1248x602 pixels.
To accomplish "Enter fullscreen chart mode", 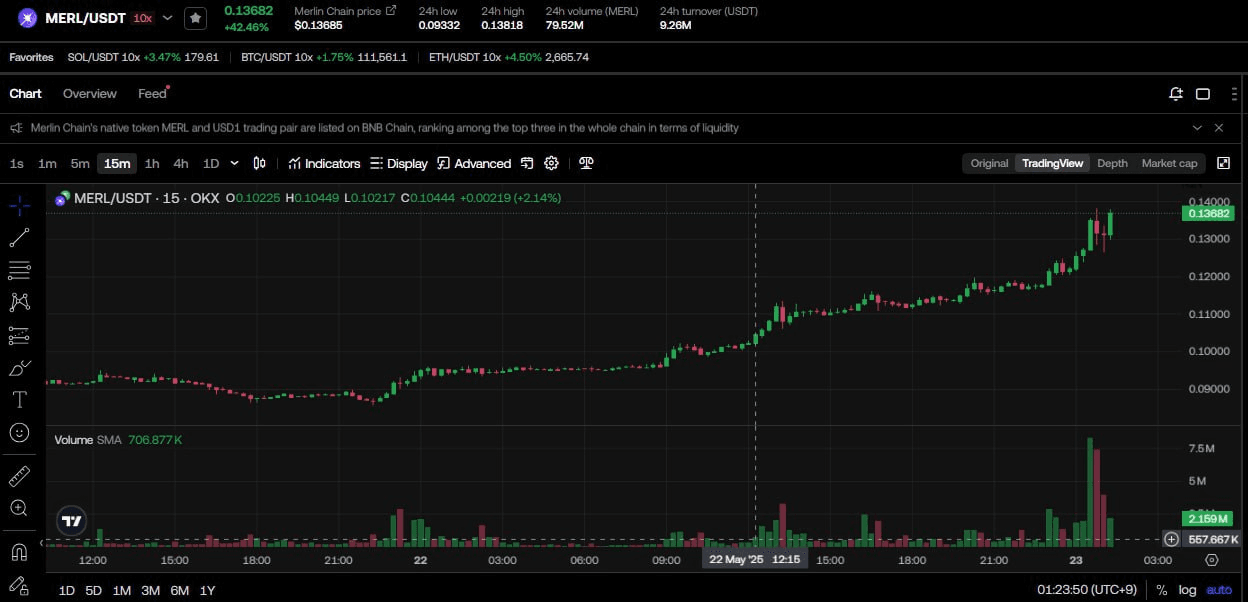I will pyautogui.click(x=1223, y=163).
